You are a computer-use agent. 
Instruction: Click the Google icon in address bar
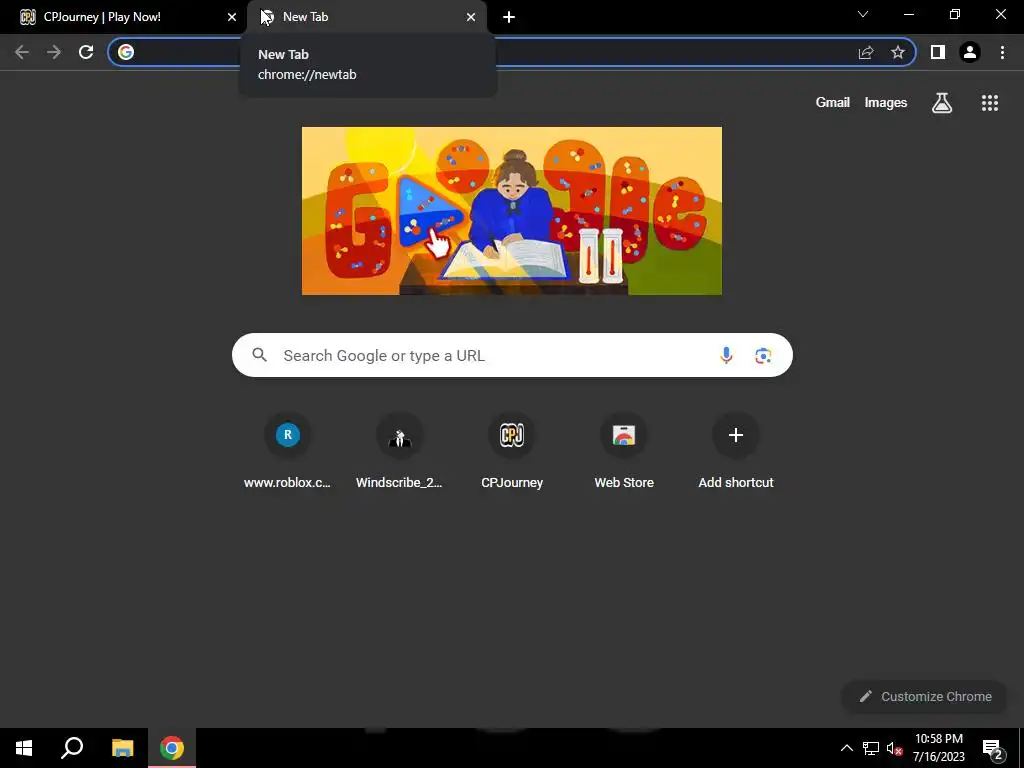coord(126,52)
